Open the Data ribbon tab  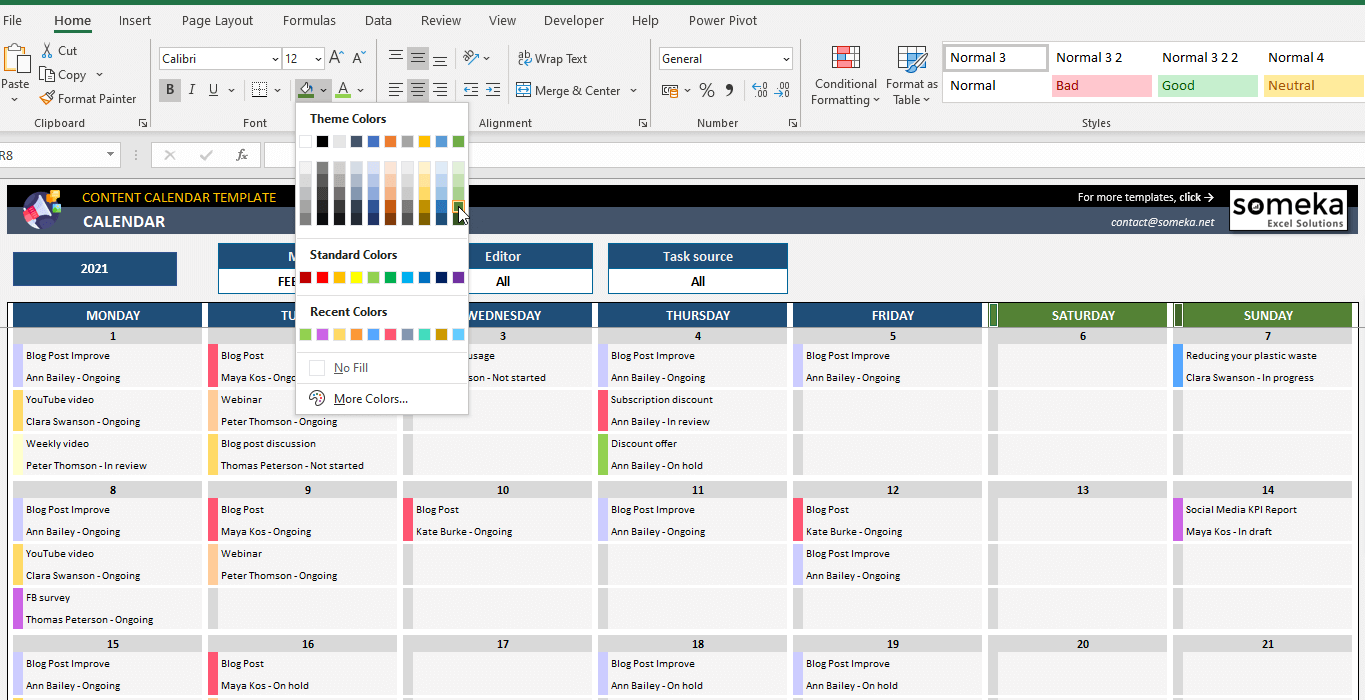click(x=378, y=20)
